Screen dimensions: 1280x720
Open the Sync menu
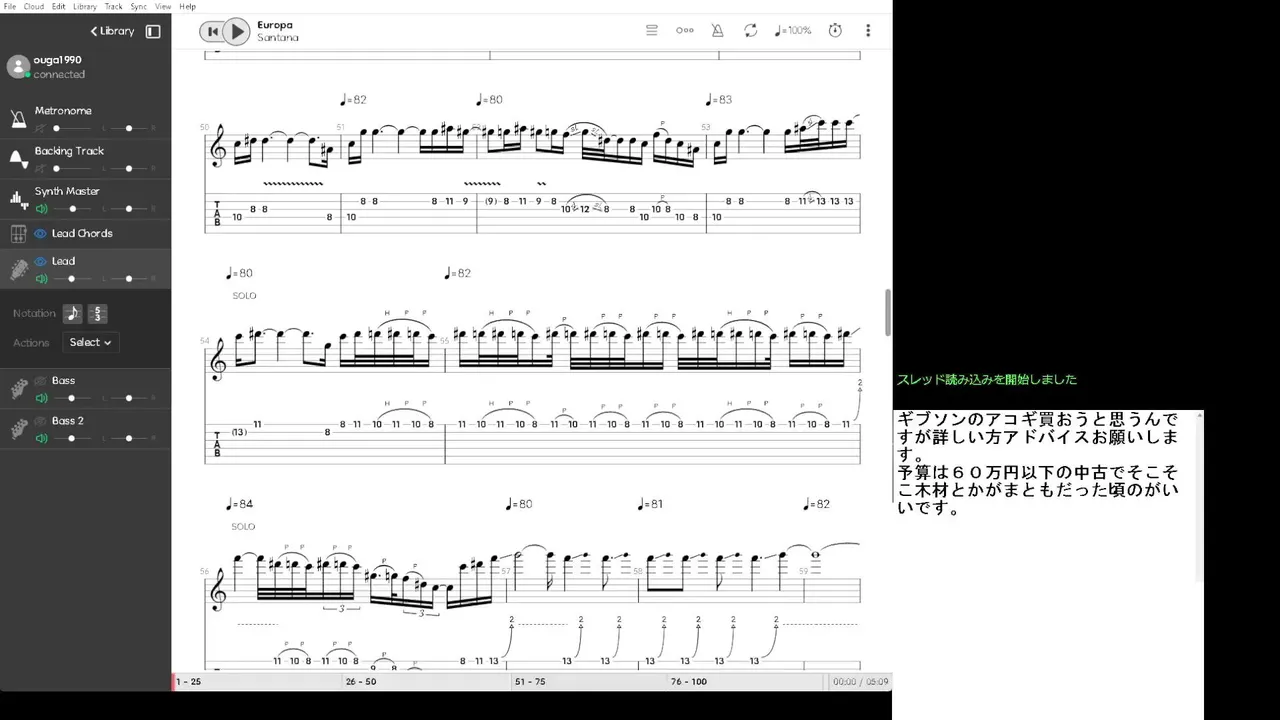point(139,6)
